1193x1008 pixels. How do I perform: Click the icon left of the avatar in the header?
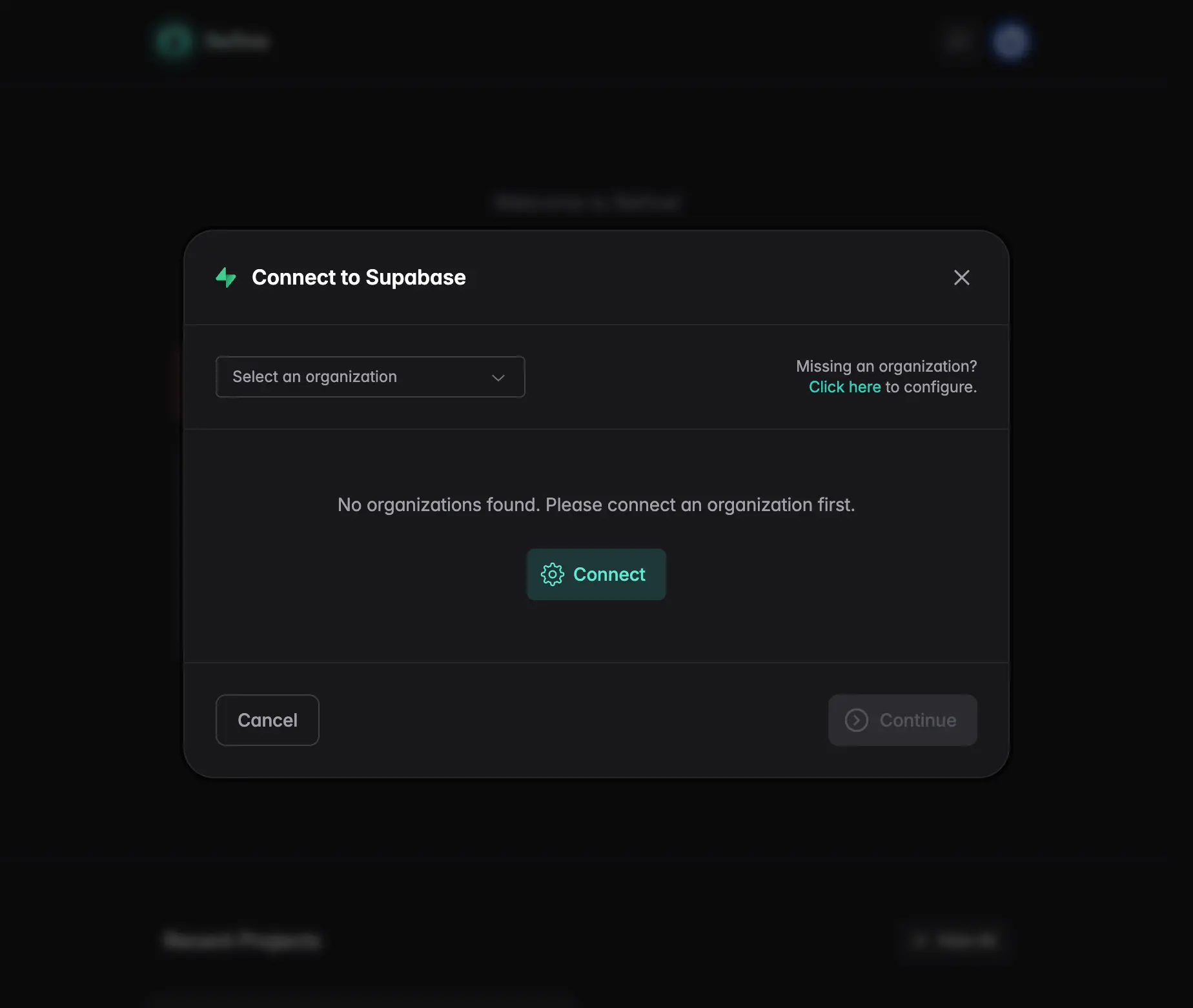pos(958,40)
